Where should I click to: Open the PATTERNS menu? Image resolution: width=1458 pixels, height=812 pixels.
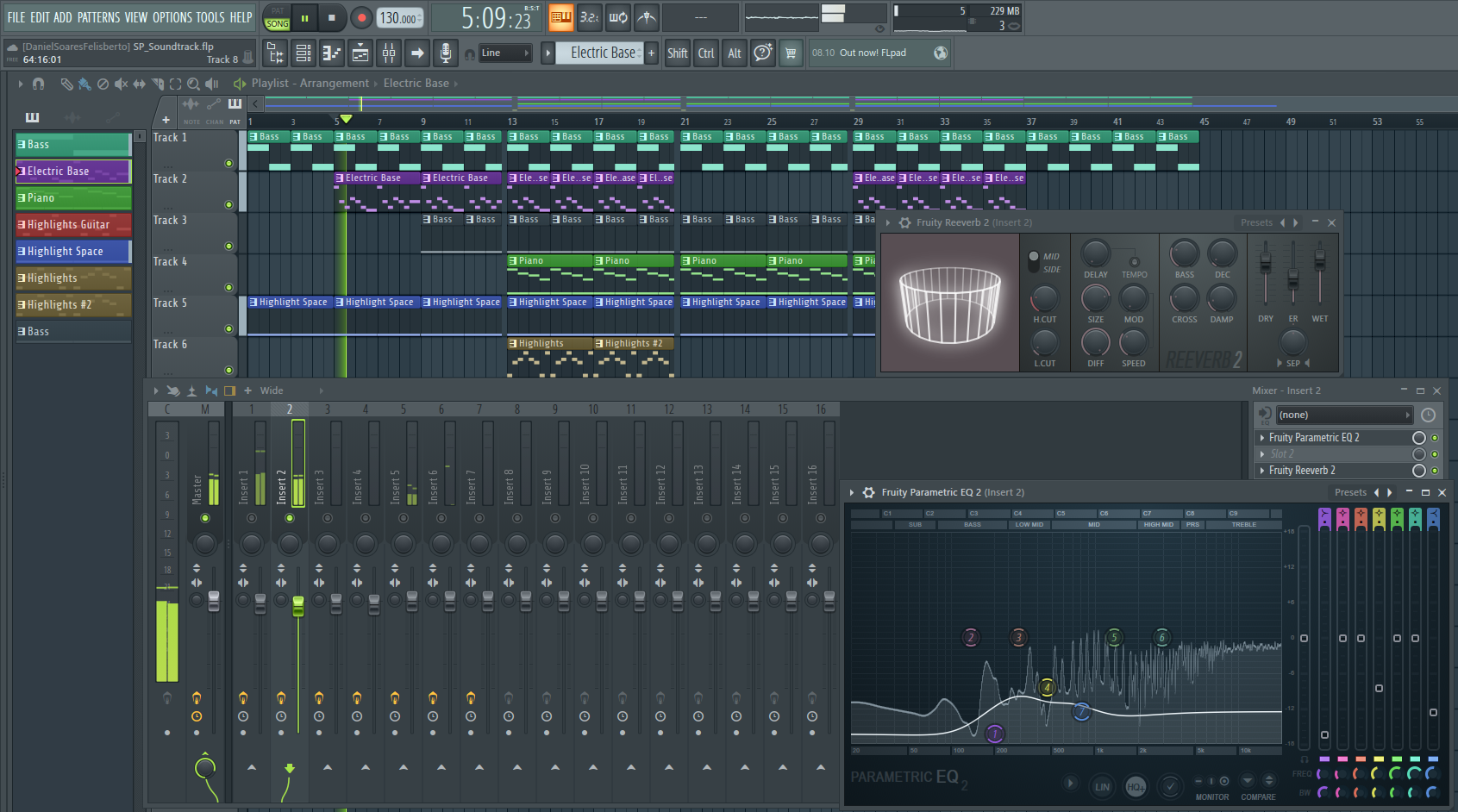[x=98, y=17]
